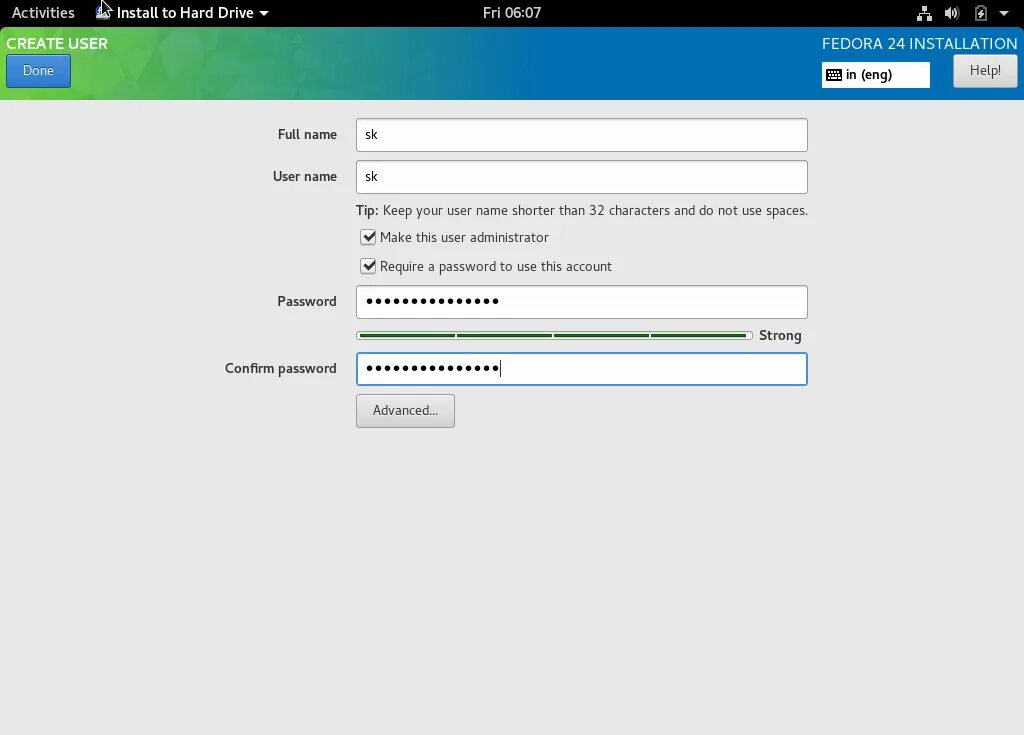Click the keyboard layout icon
Screen dimensions: 1024x735
click(x=834, y=74)
